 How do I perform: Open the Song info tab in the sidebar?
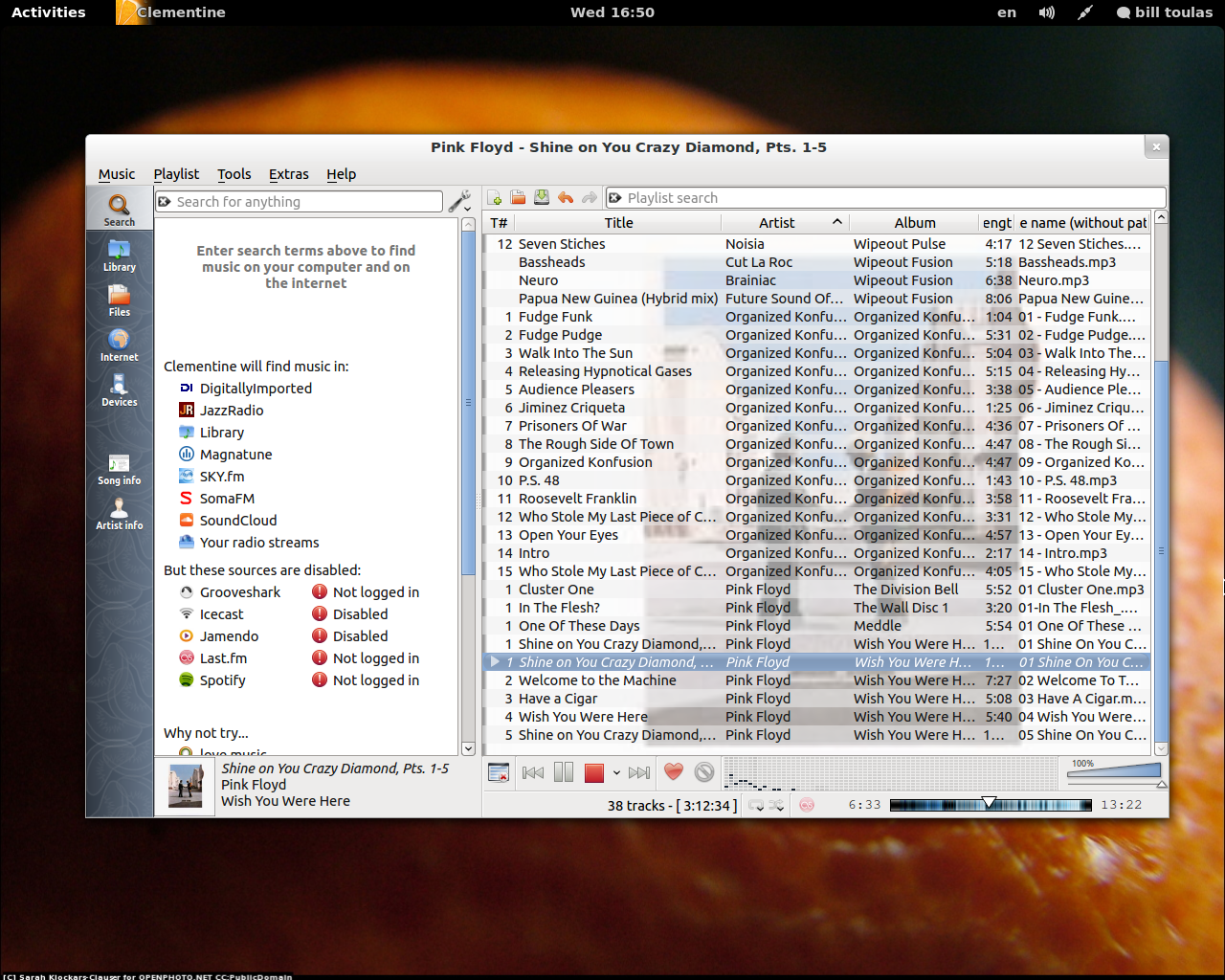pyautogui.click(x=120, y=469)
